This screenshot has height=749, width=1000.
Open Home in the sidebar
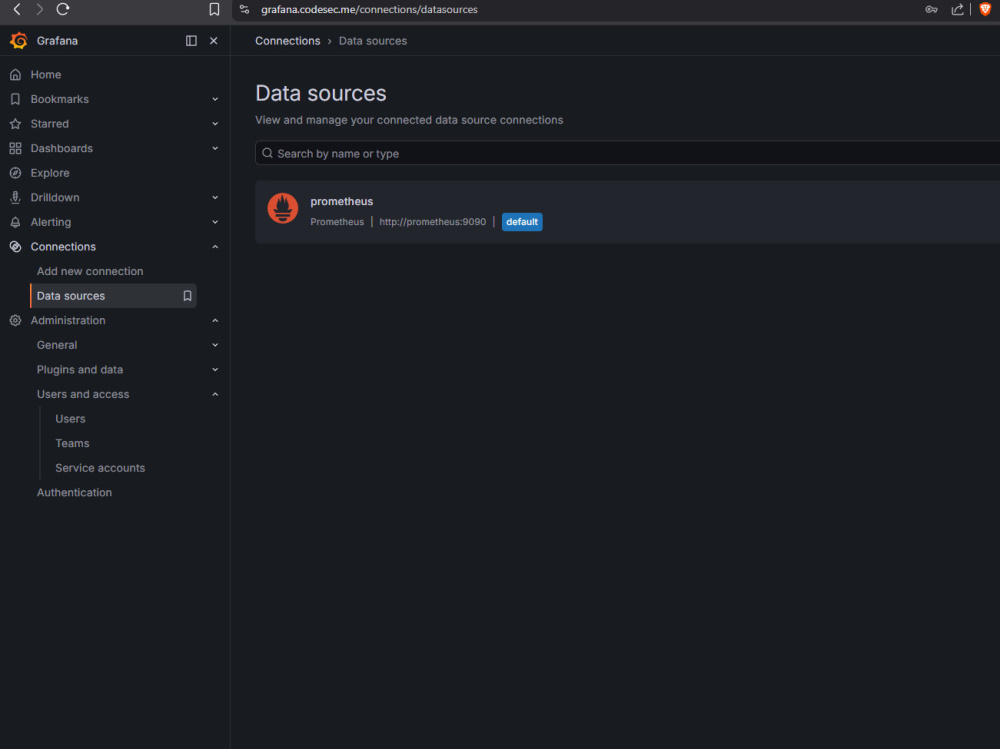point(46,75)
